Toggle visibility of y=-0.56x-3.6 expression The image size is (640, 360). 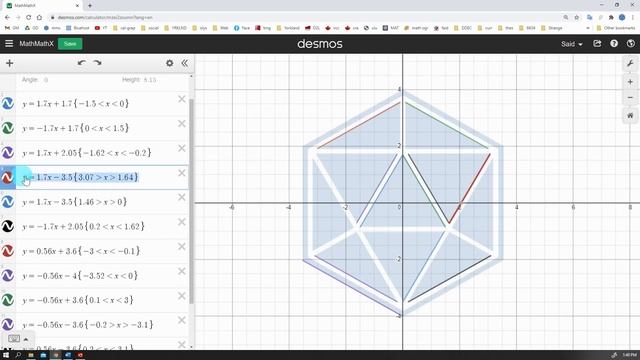[x=8, y=324]
